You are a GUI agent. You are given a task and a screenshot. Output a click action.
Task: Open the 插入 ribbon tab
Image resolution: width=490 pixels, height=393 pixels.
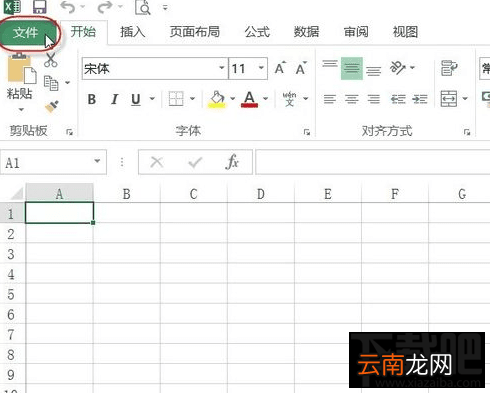tap(133, 32)
